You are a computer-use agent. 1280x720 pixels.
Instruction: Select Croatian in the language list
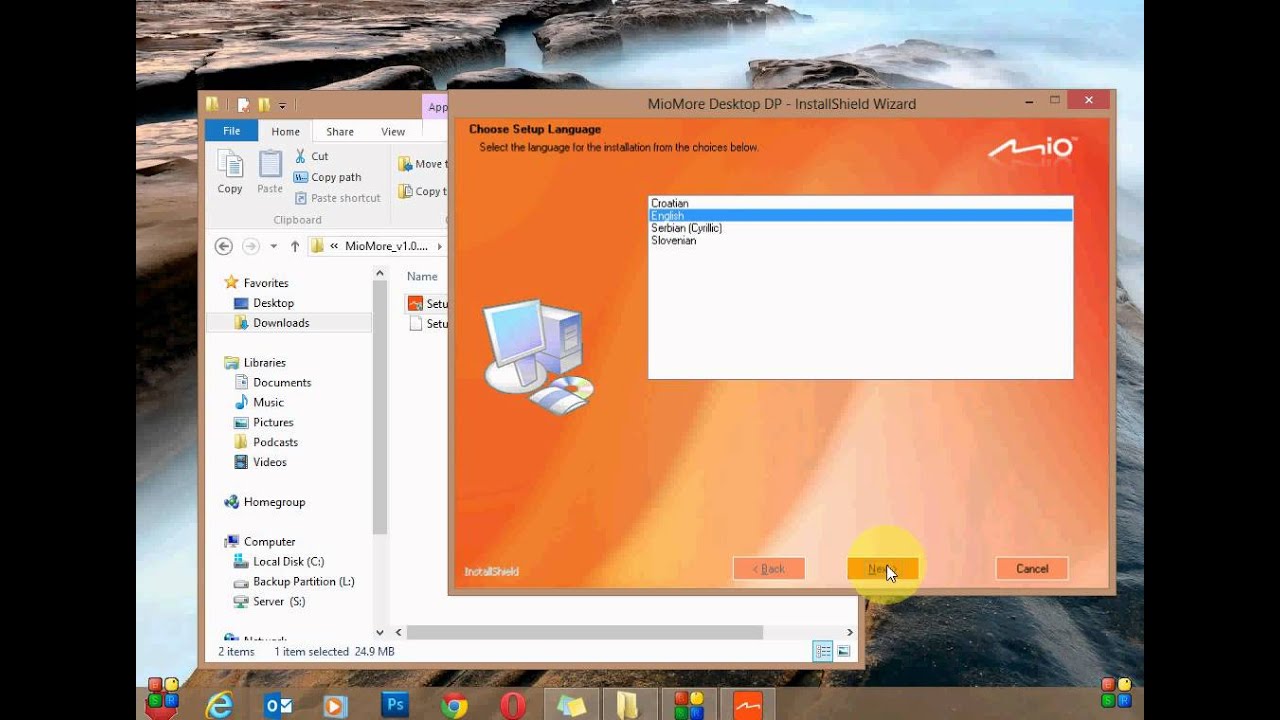point(860,203)
